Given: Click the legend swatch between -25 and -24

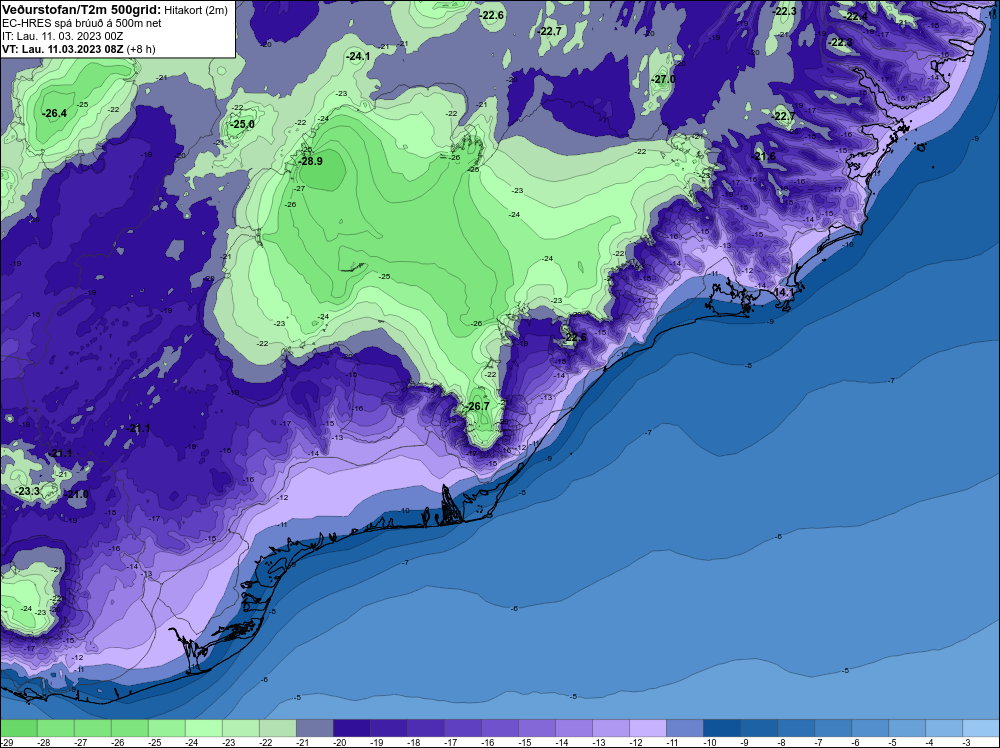Looking at the screenshot, I should 167,728.
